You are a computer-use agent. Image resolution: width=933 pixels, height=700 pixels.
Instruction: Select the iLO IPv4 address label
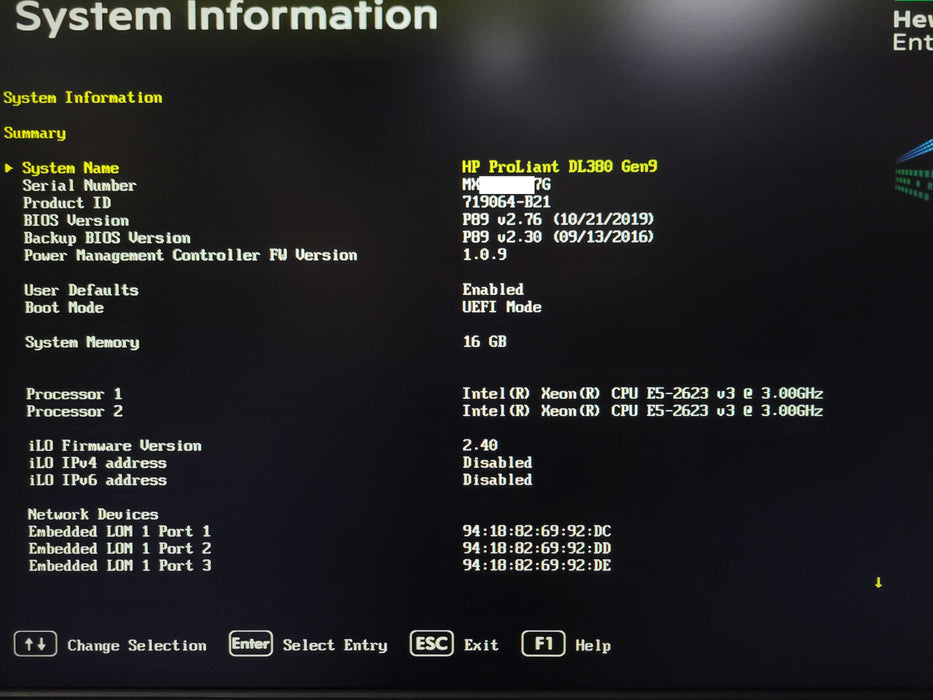point(98,463)
